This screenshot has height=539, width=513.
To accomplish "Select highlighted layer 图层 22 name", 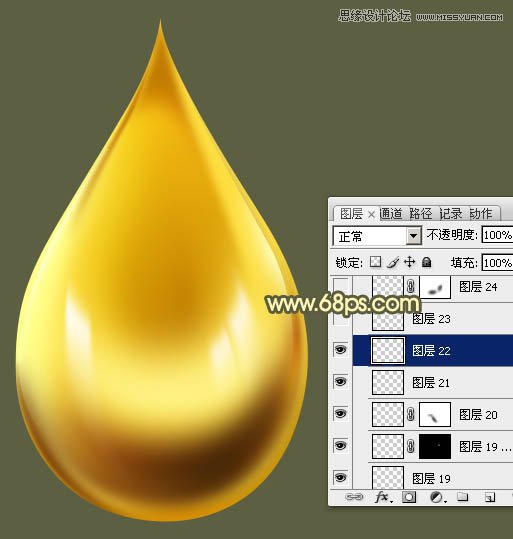I will [431, 351].
